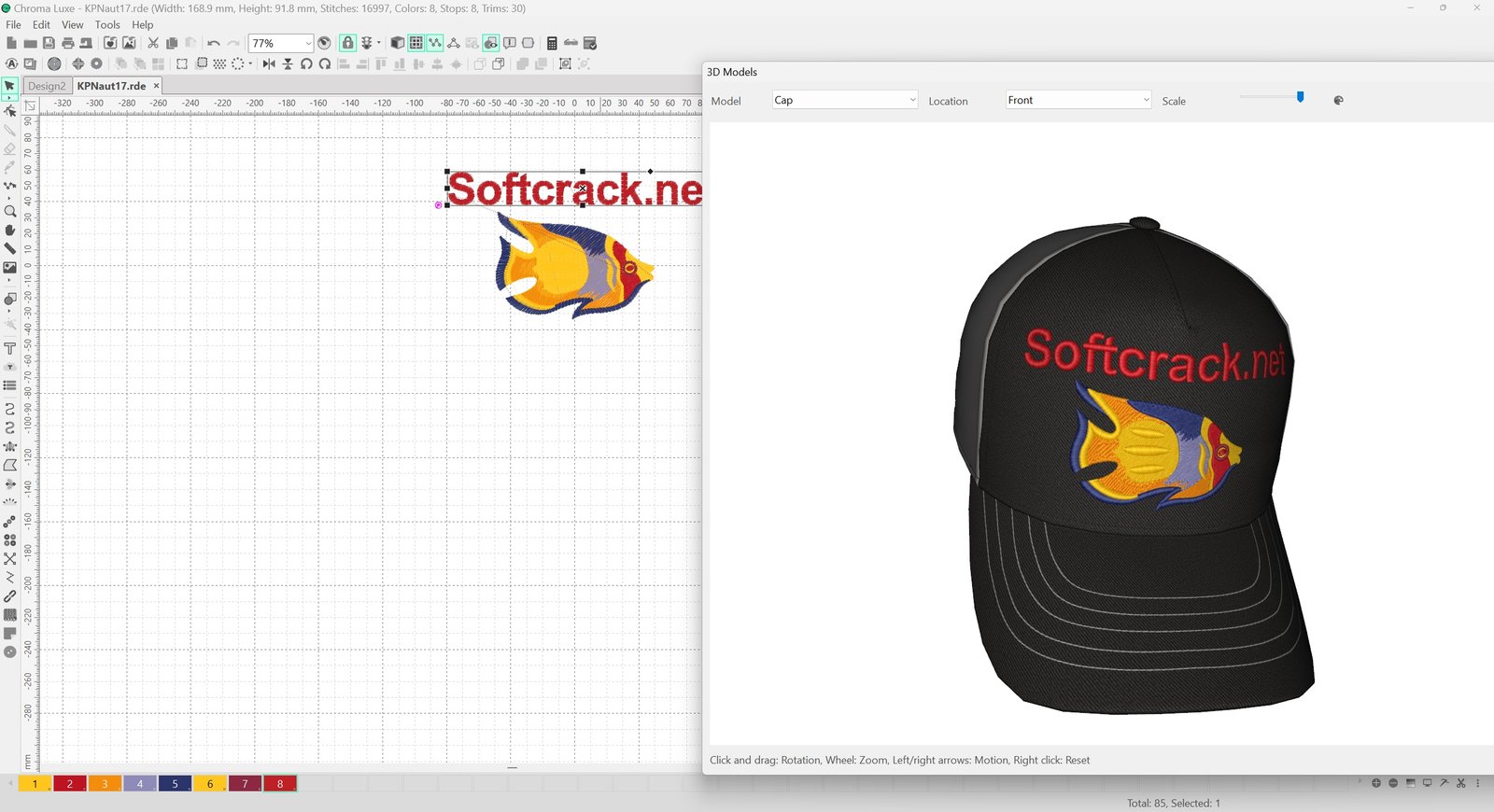
Task: Expand the traffic light dropdown arrow
Action: [379, 42]
